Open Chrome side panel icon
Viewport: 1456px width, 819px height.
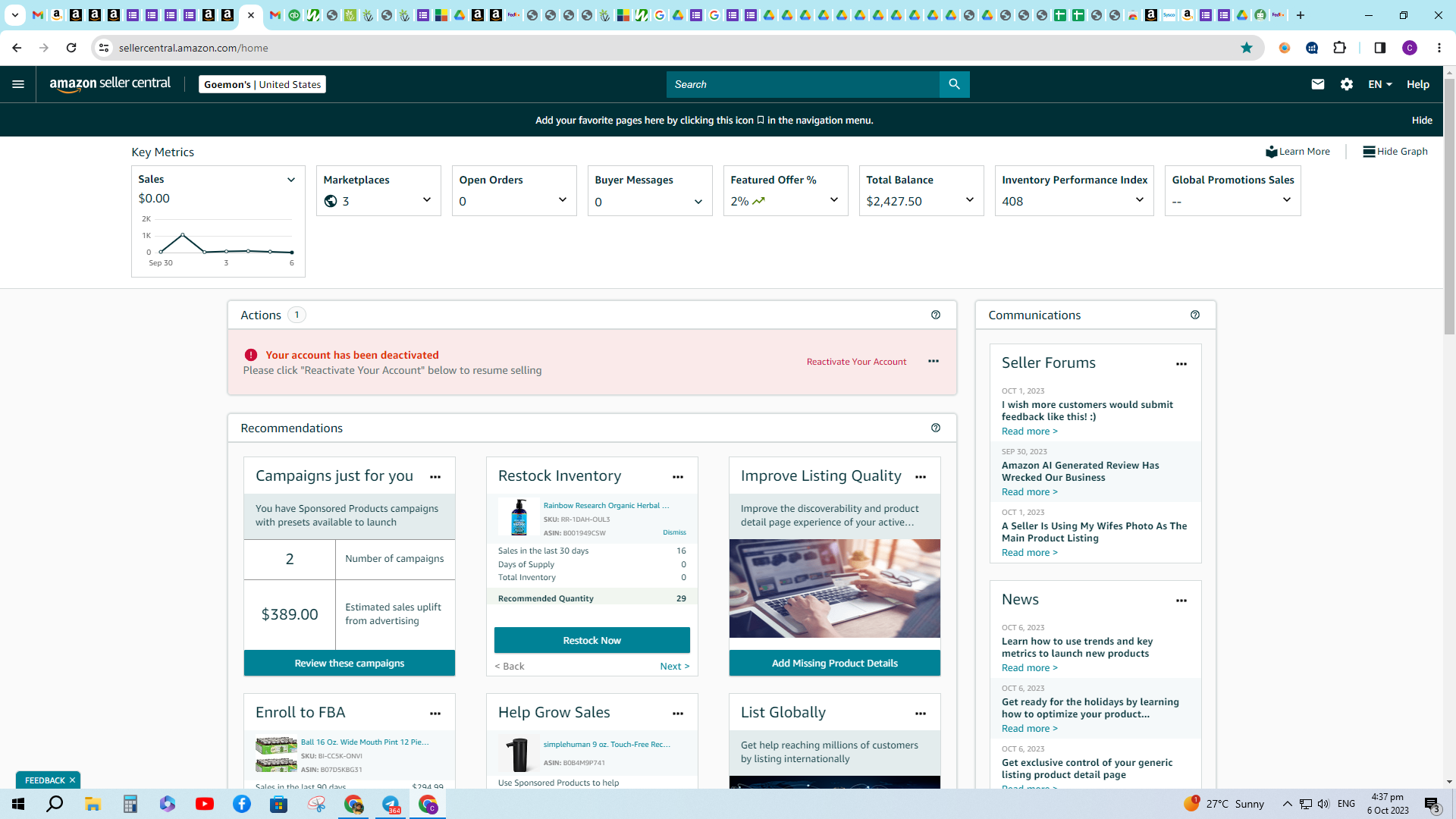1380,48
